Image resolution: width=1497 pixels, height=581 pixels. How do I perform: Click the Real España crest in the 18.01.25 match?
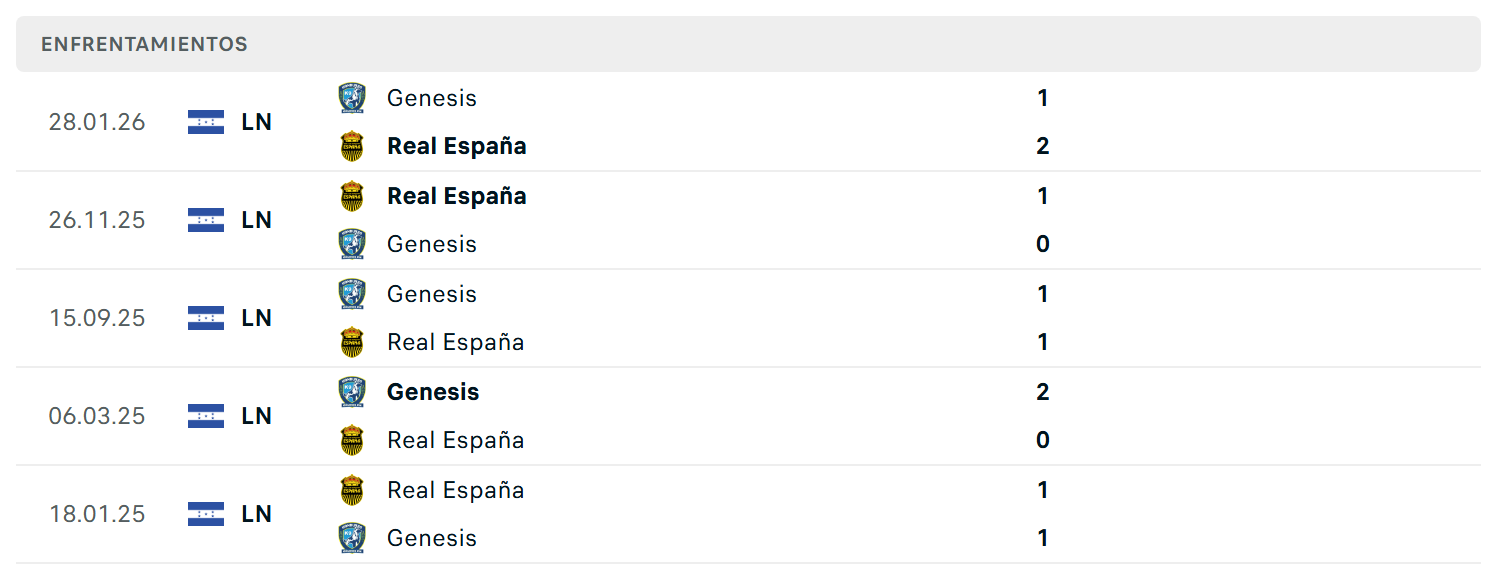tap(352, 490)
